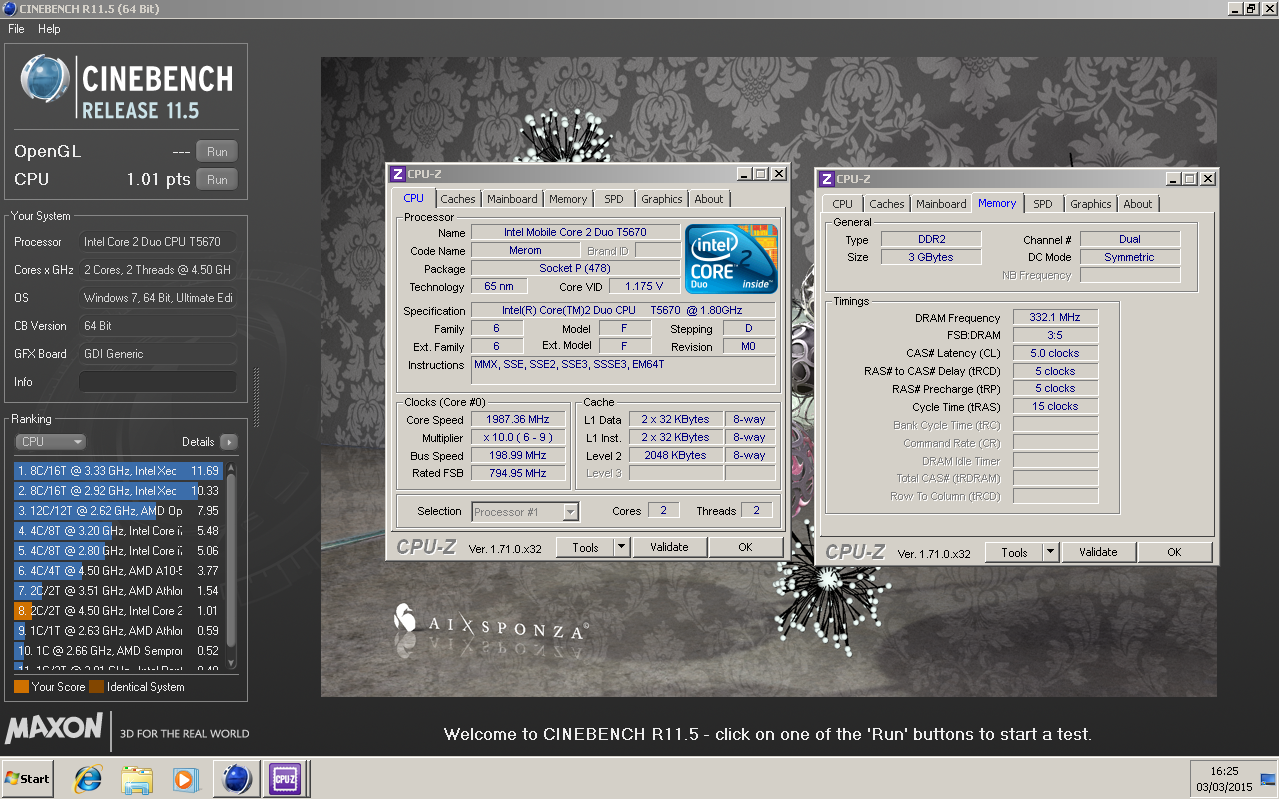
Task: Expand ranking Details arrow
Action: point(229,442)
